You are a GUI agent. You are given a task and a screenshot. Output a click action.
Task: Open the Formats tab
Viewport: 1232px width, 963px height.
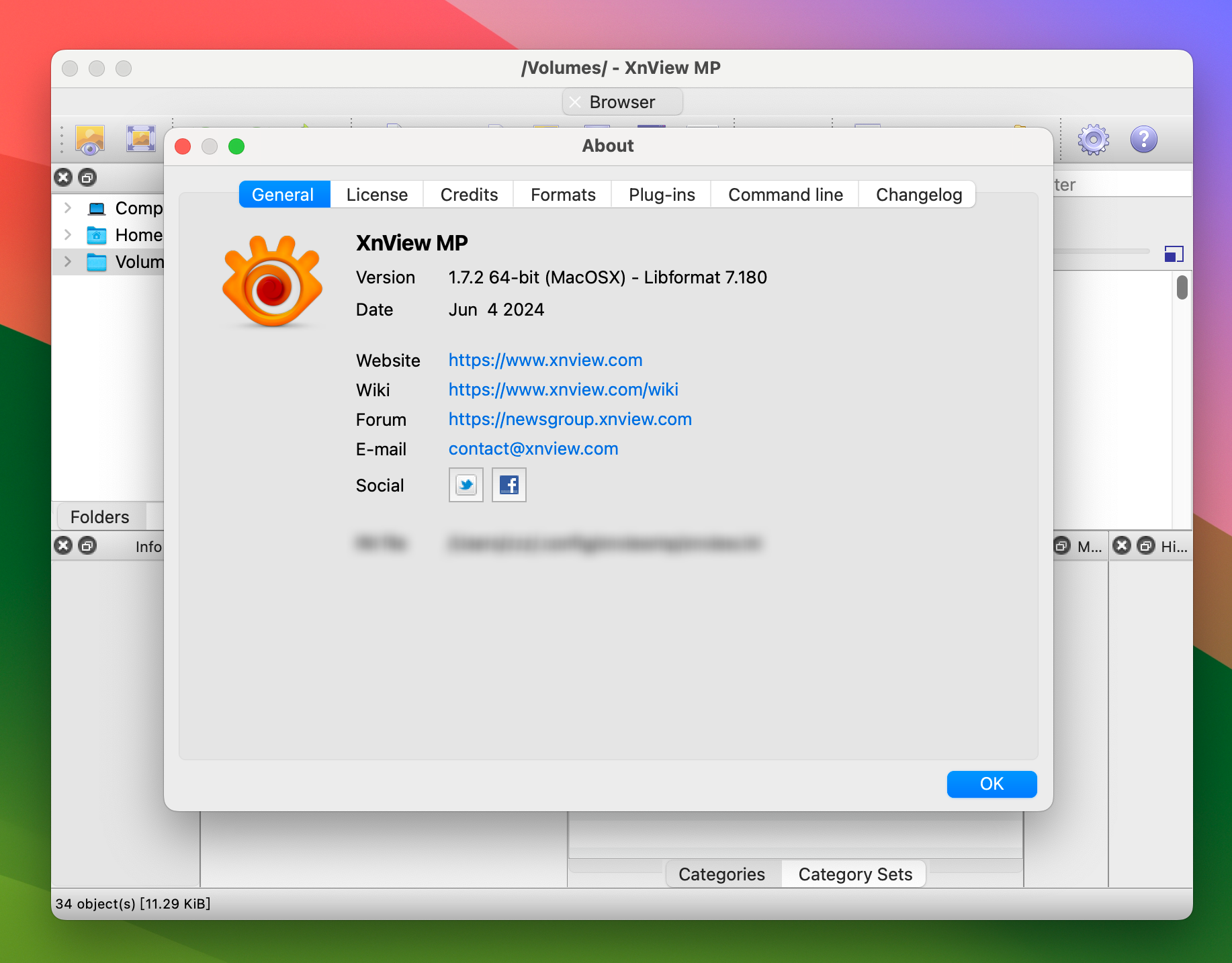tap(563, 194)
